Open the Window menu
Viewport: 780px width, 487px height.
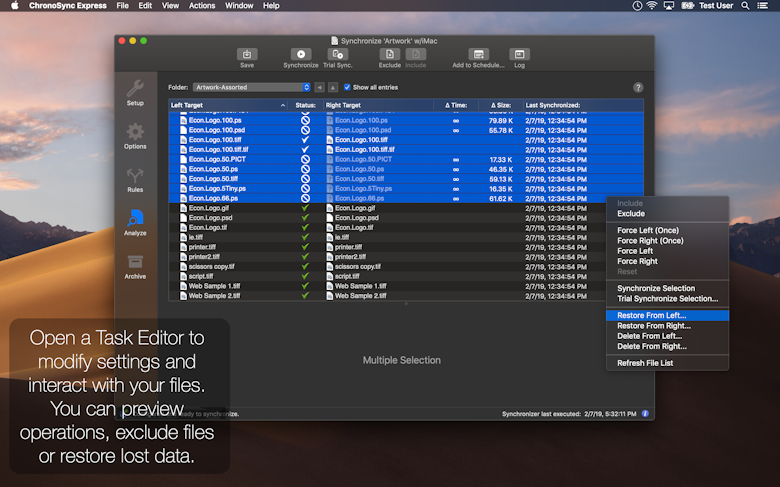pos(239,5)
